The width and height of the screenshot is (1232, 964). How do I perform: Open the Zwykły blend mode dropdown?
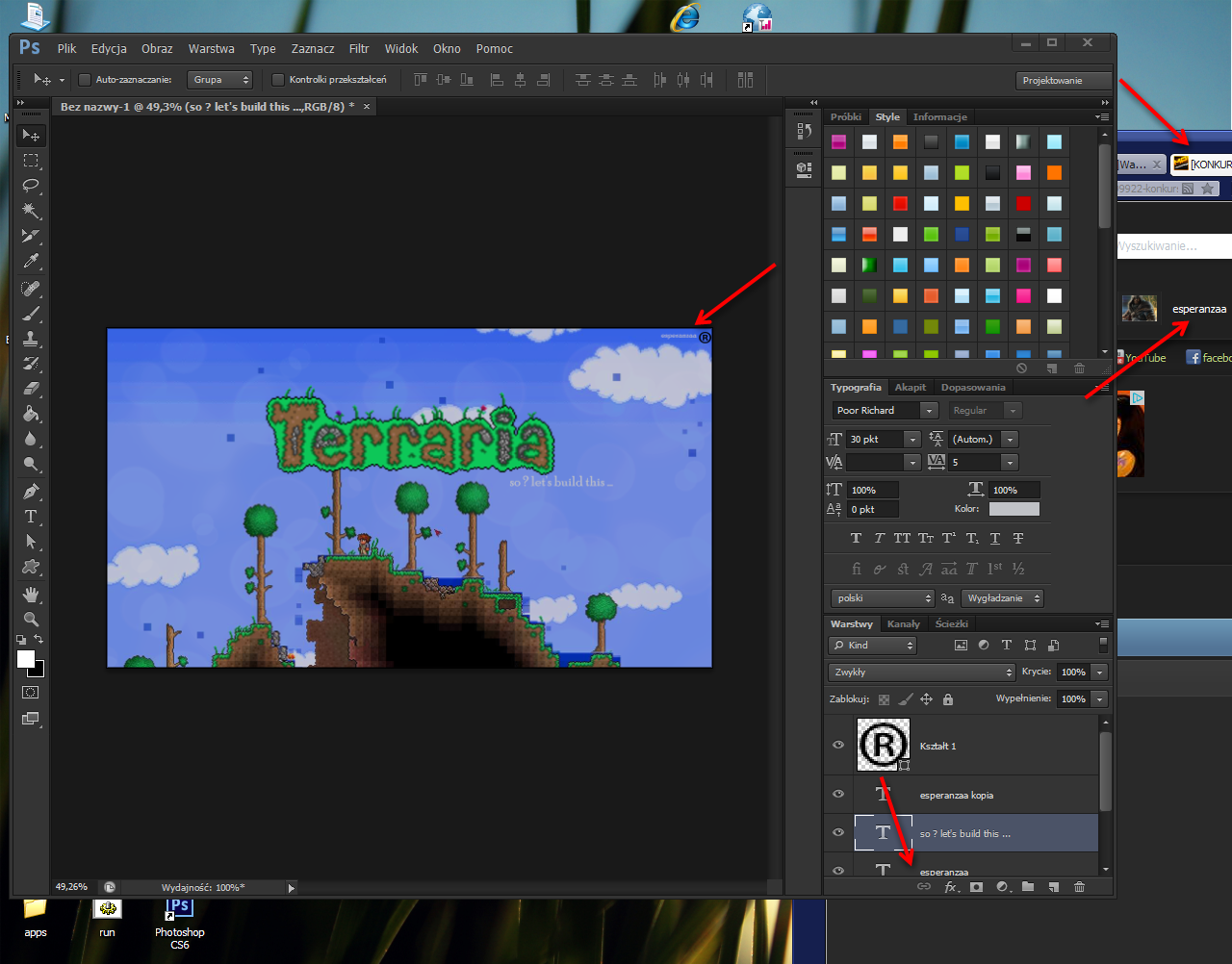pos(921,672)
